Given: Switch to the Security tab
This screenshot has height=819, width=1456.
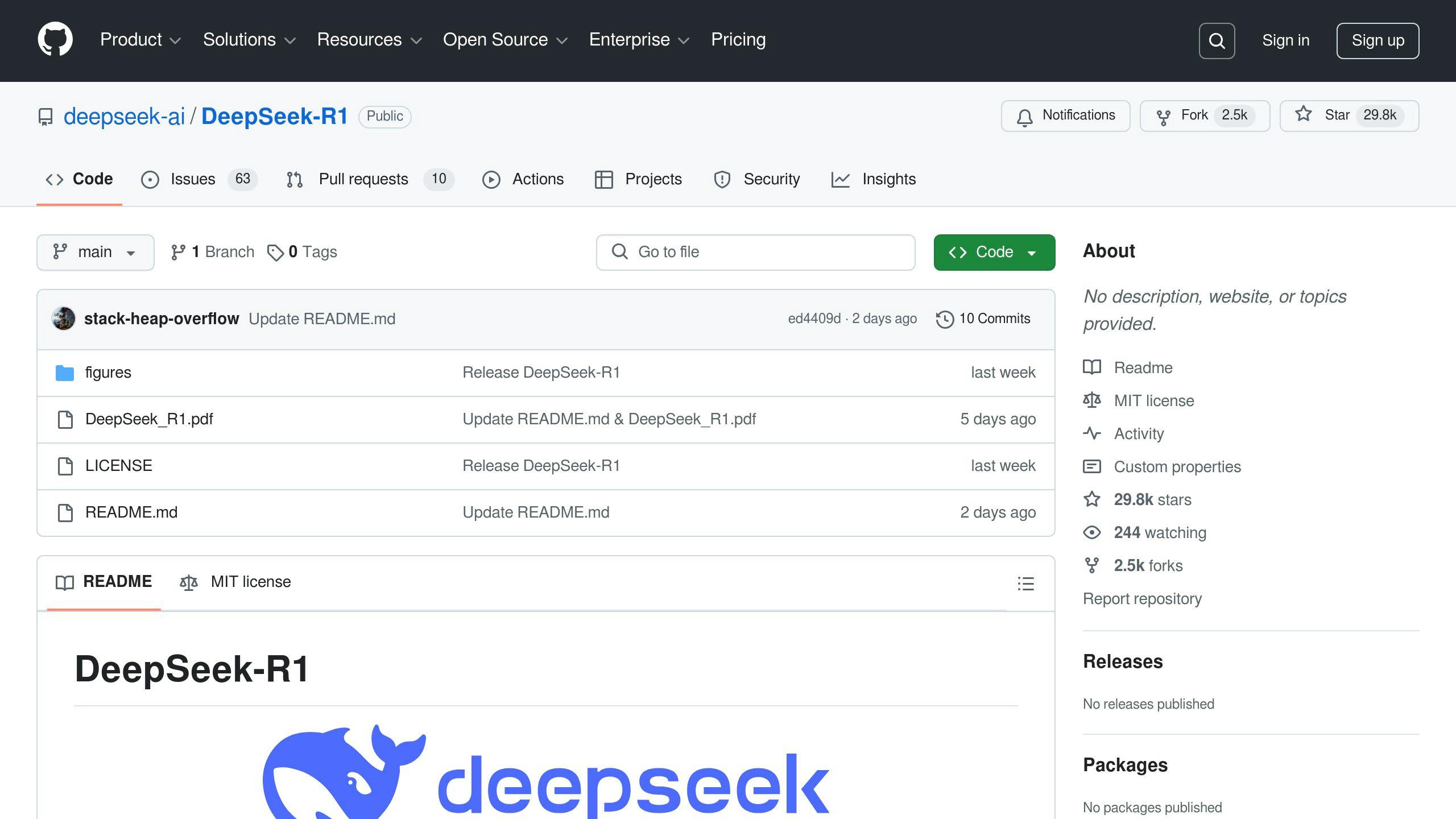Looking at the screenshot, I should [756, 179].
